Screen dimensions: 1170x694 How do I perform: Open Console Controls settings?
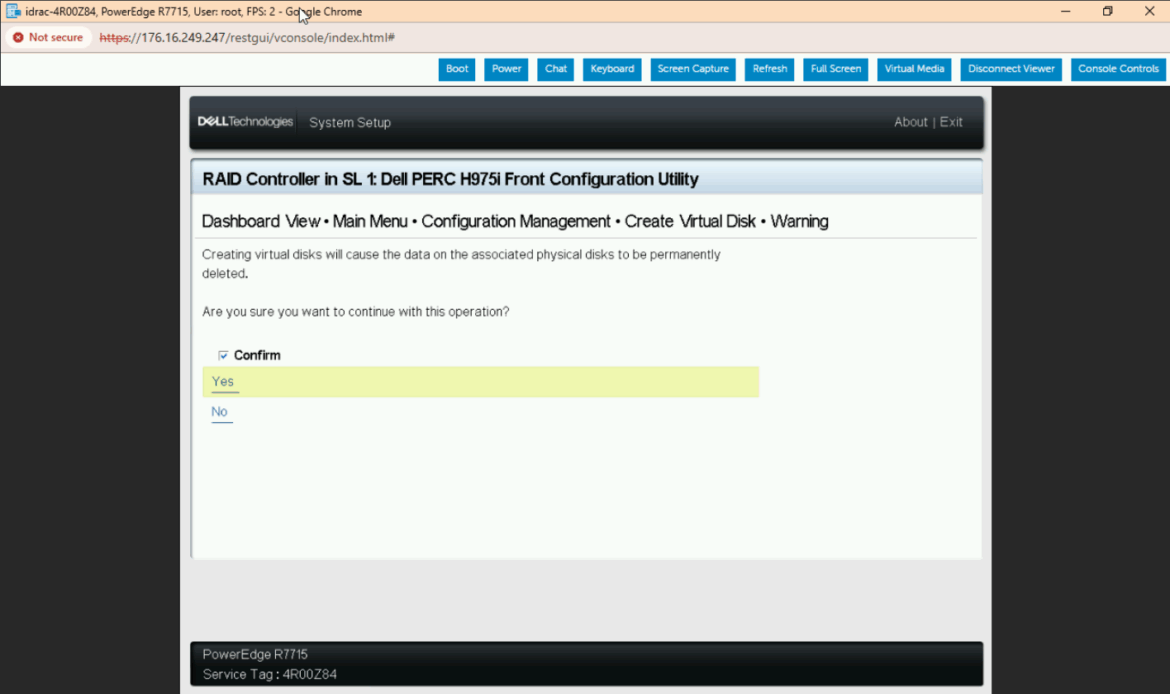coord(1118,69)
